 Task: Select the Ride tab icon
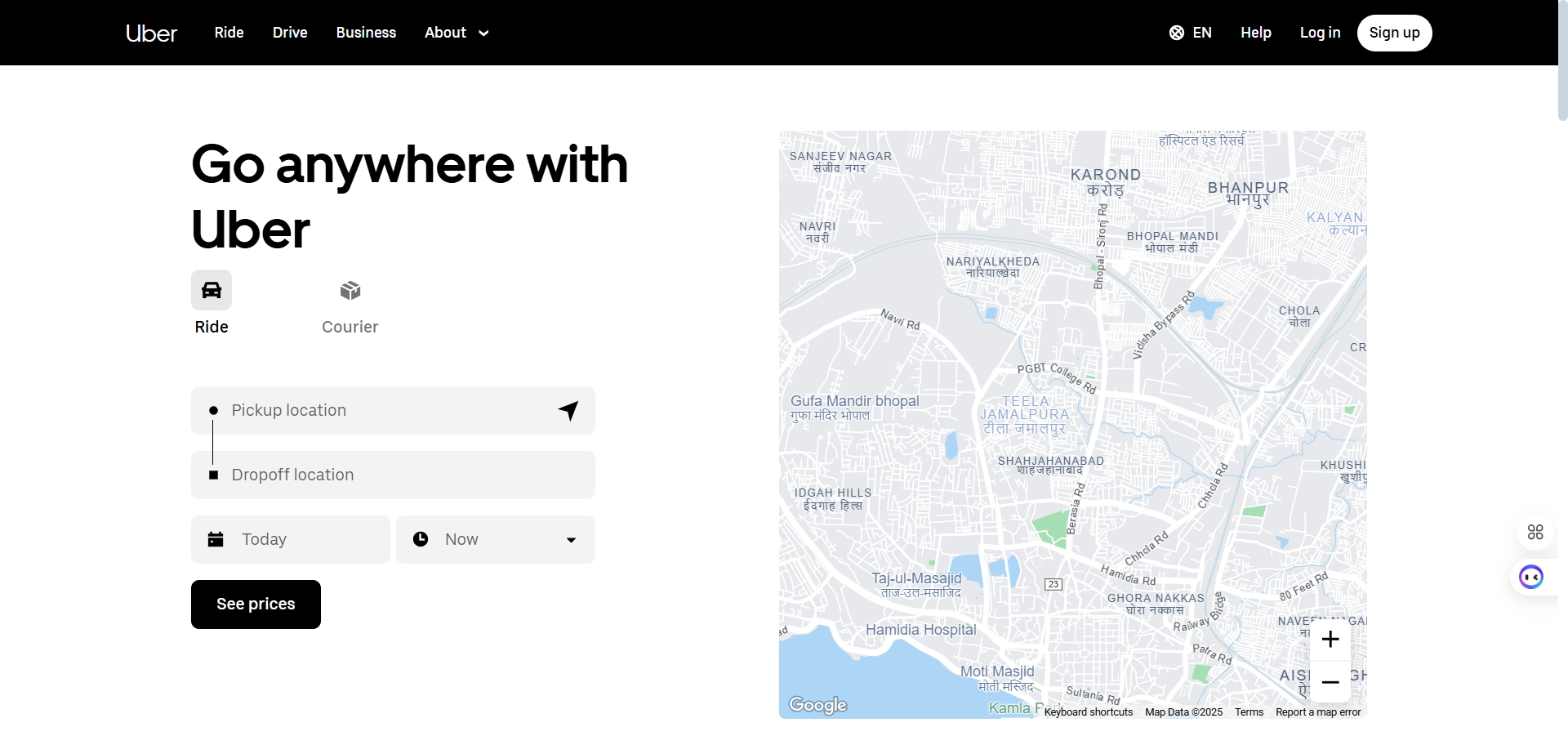(x=212, y=290)
